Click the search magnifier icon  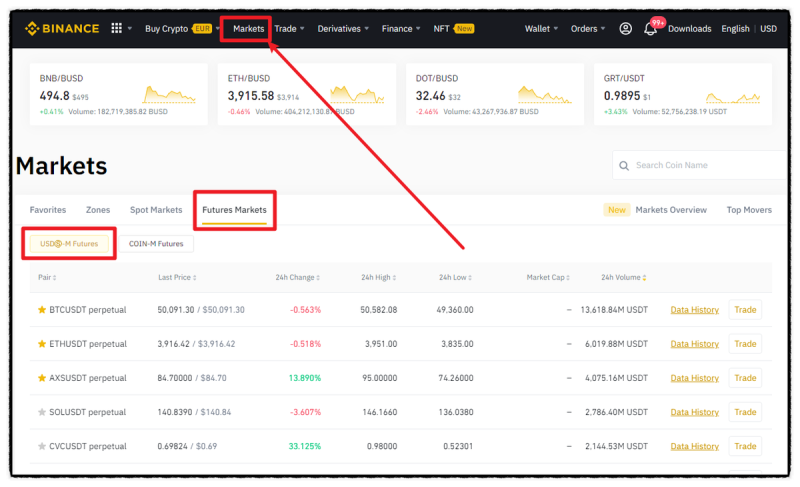[624, 165]
